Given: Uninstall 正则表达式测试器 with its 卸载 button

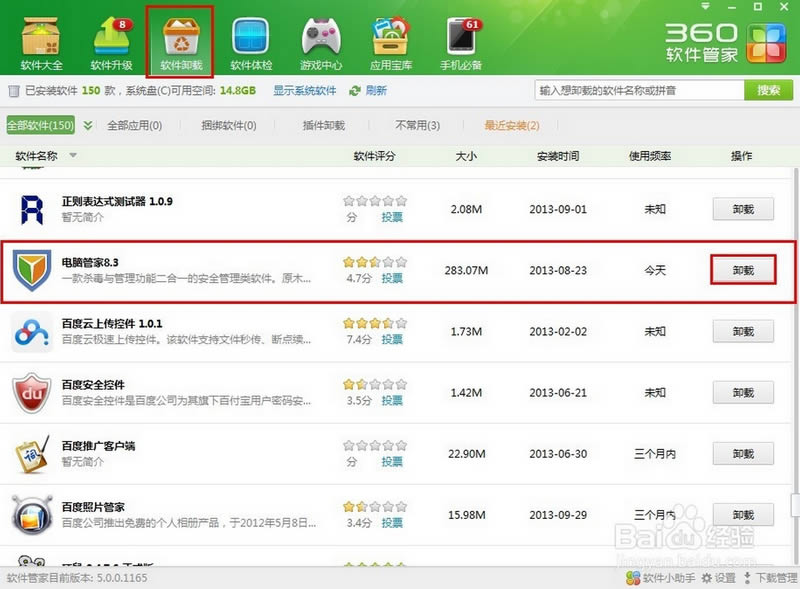Looking at the screenshot, I should [743, 209].
